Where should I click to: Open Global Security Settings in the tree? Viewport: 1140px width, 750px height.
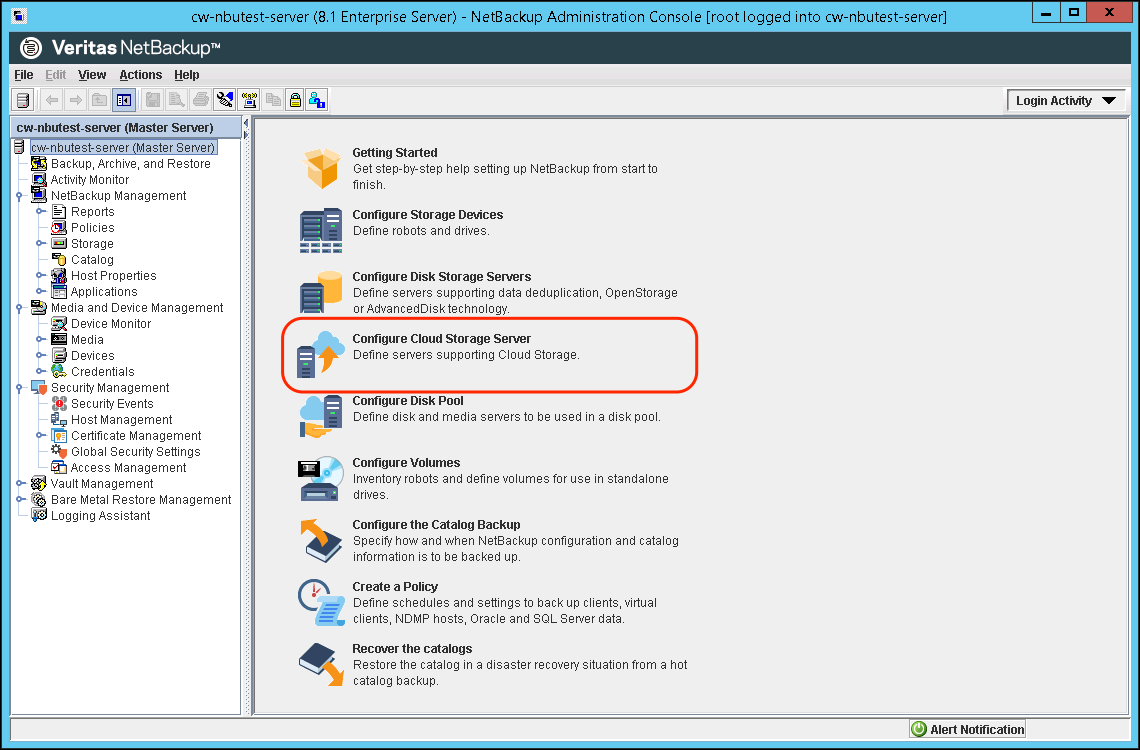click(x=135, y=451)
